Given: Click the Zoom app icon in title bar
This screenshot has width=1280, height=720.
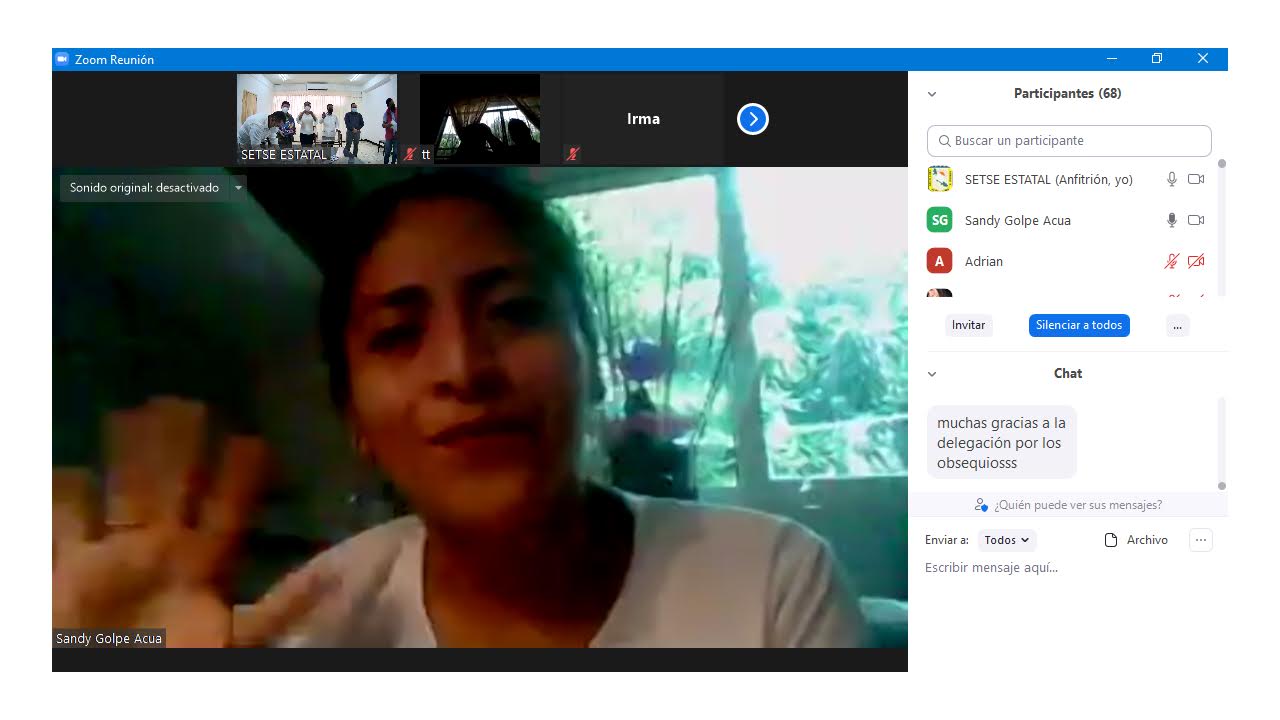Looking at the screenshot, I should [x=61, y=59].
